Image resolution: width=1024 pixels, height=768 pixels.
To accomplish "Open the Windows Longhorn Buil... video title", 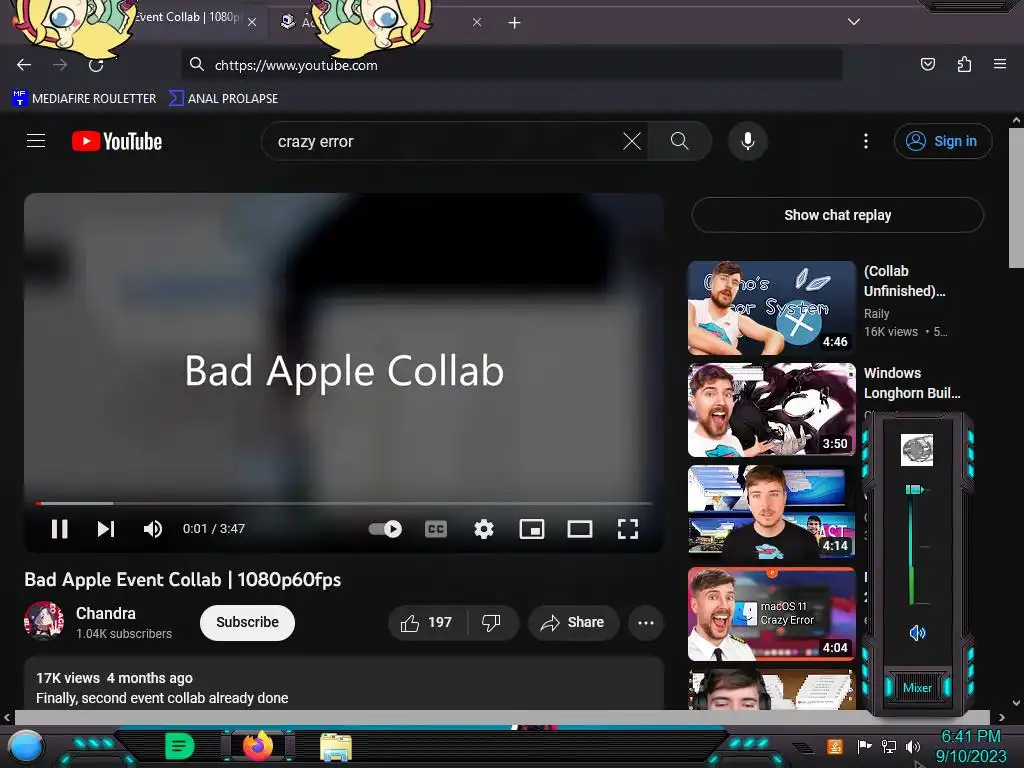I will 912,383.
